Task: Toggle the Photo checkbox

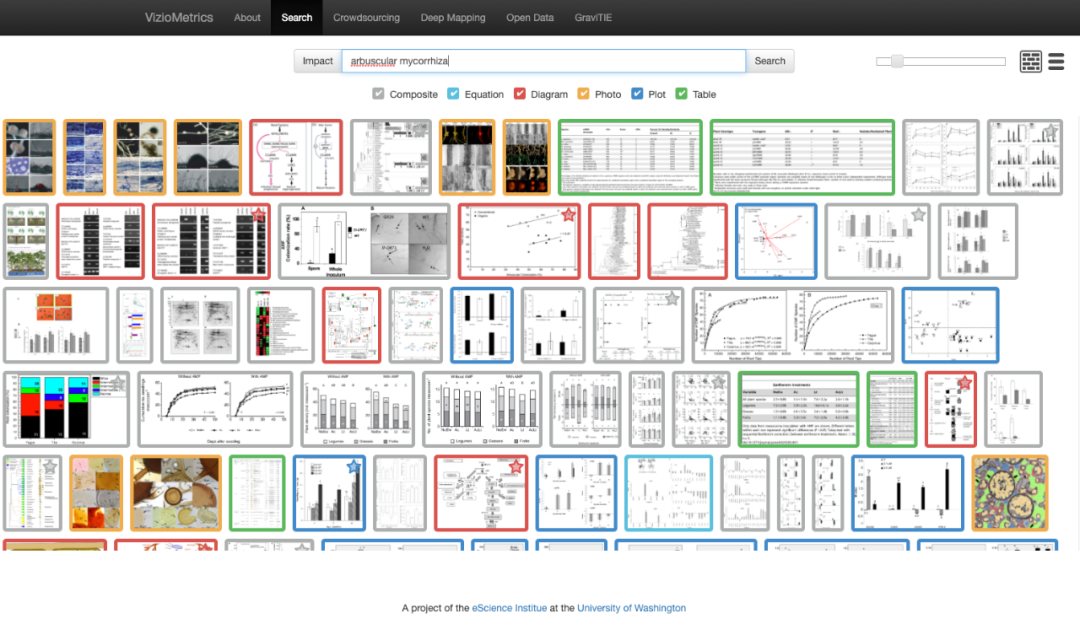Action: [583, 94]
